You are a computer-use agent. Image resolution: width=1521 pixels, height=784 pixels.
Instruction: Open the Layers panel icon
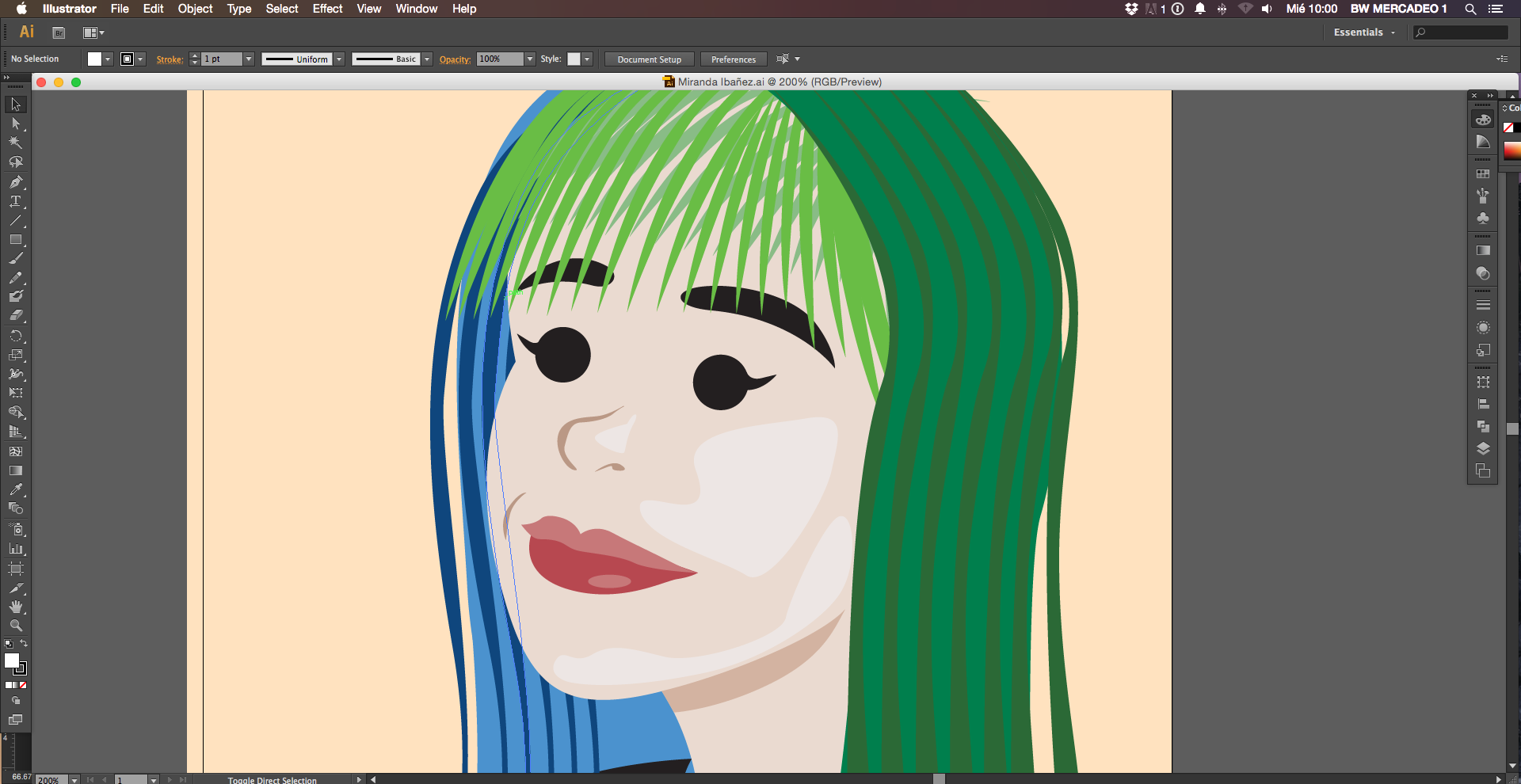(1483, 448)
